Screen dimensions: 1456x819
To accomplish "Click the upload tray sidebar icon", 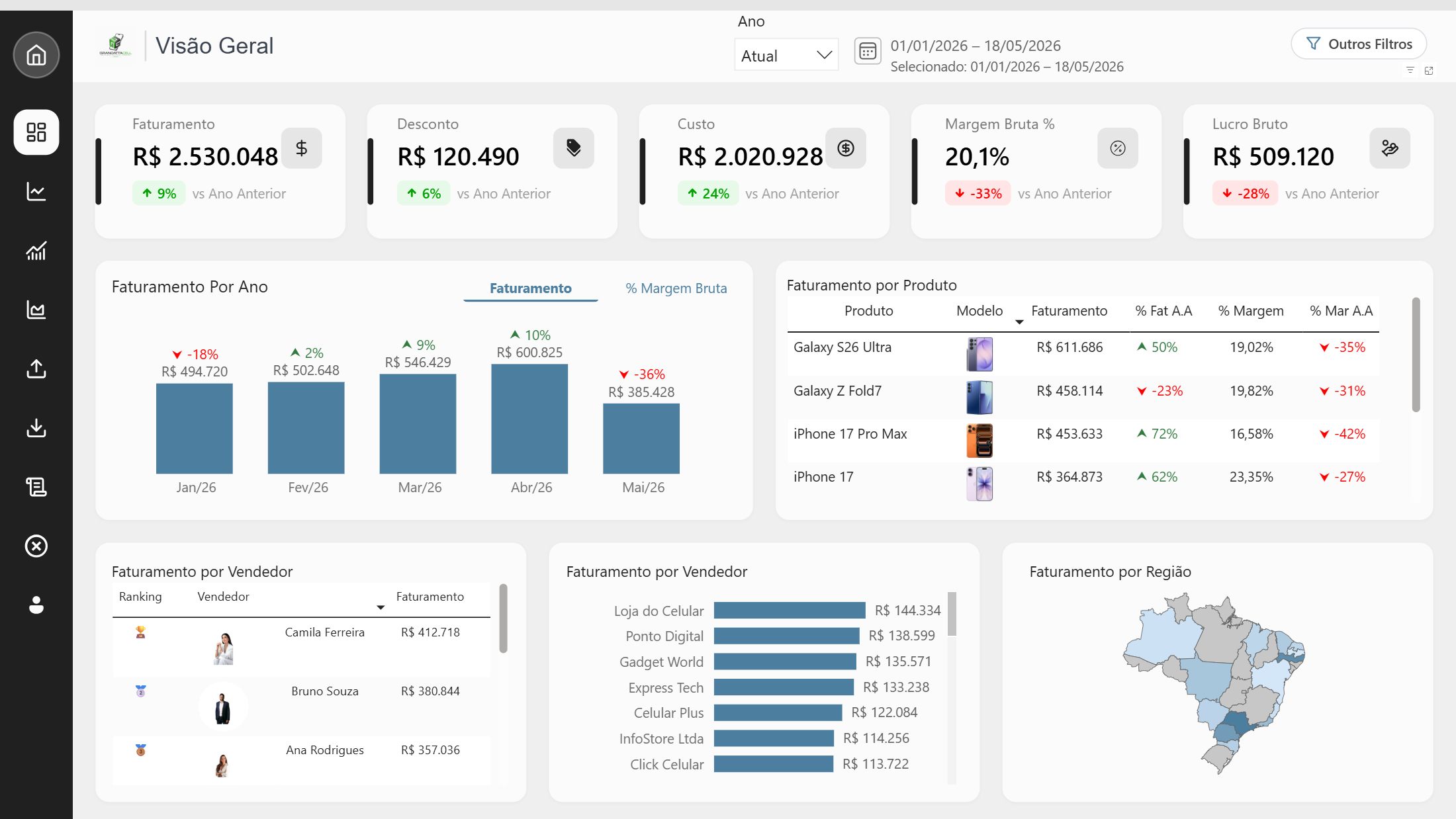I will (36, 368).
